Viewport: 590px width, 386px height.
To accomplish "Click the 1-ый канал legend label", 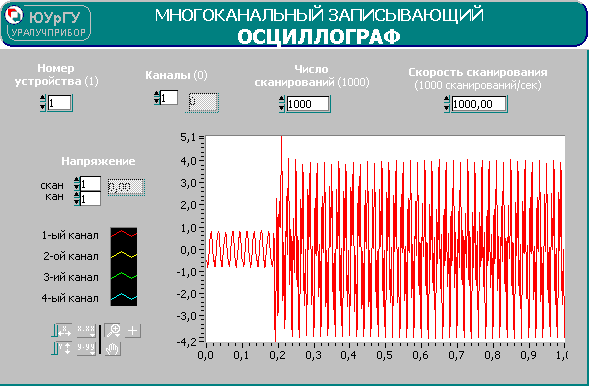I will [x=70, y=236].
